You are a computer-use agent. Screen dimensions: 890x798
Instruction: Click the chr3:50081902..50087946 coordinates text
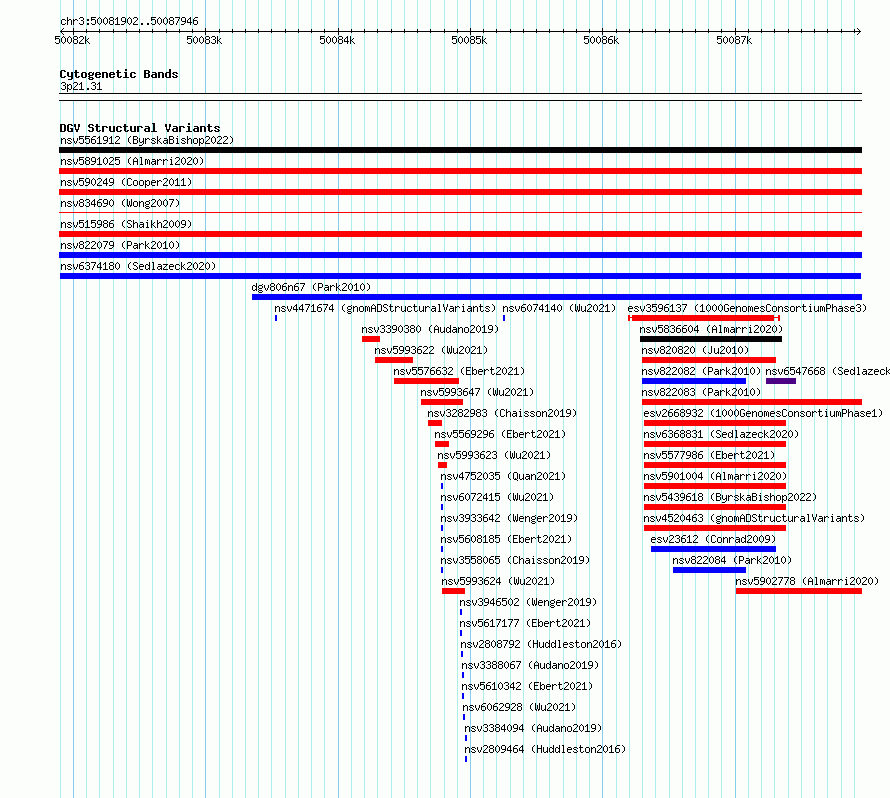pos(129,21)
